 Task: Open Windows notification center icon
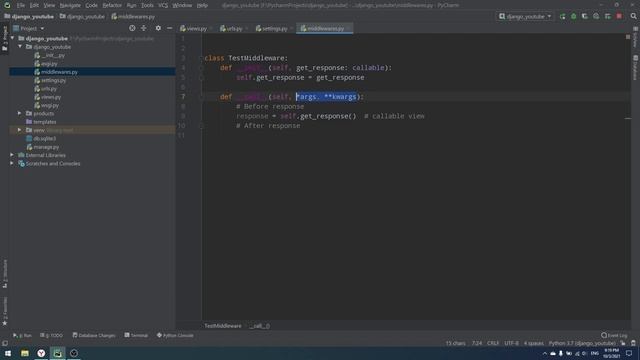point(629,353)
